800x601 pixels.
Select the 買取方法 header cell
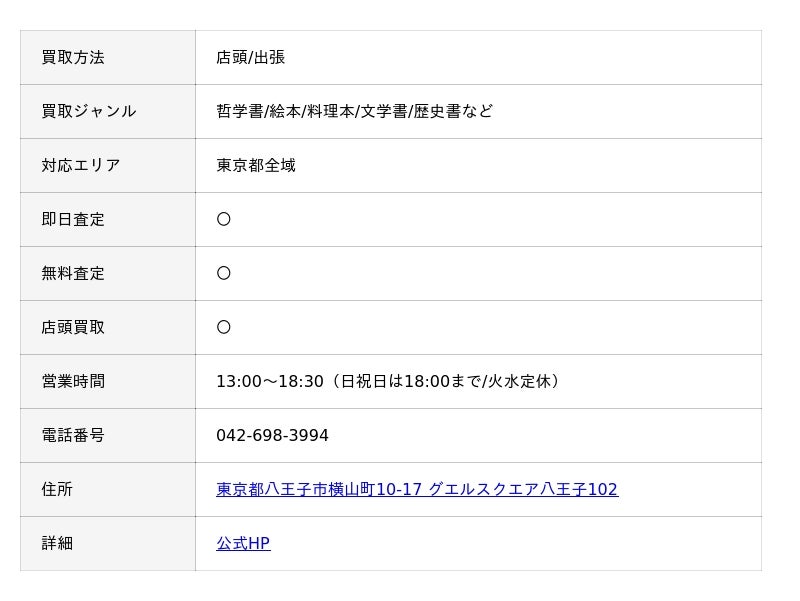[x=108, y=57]
